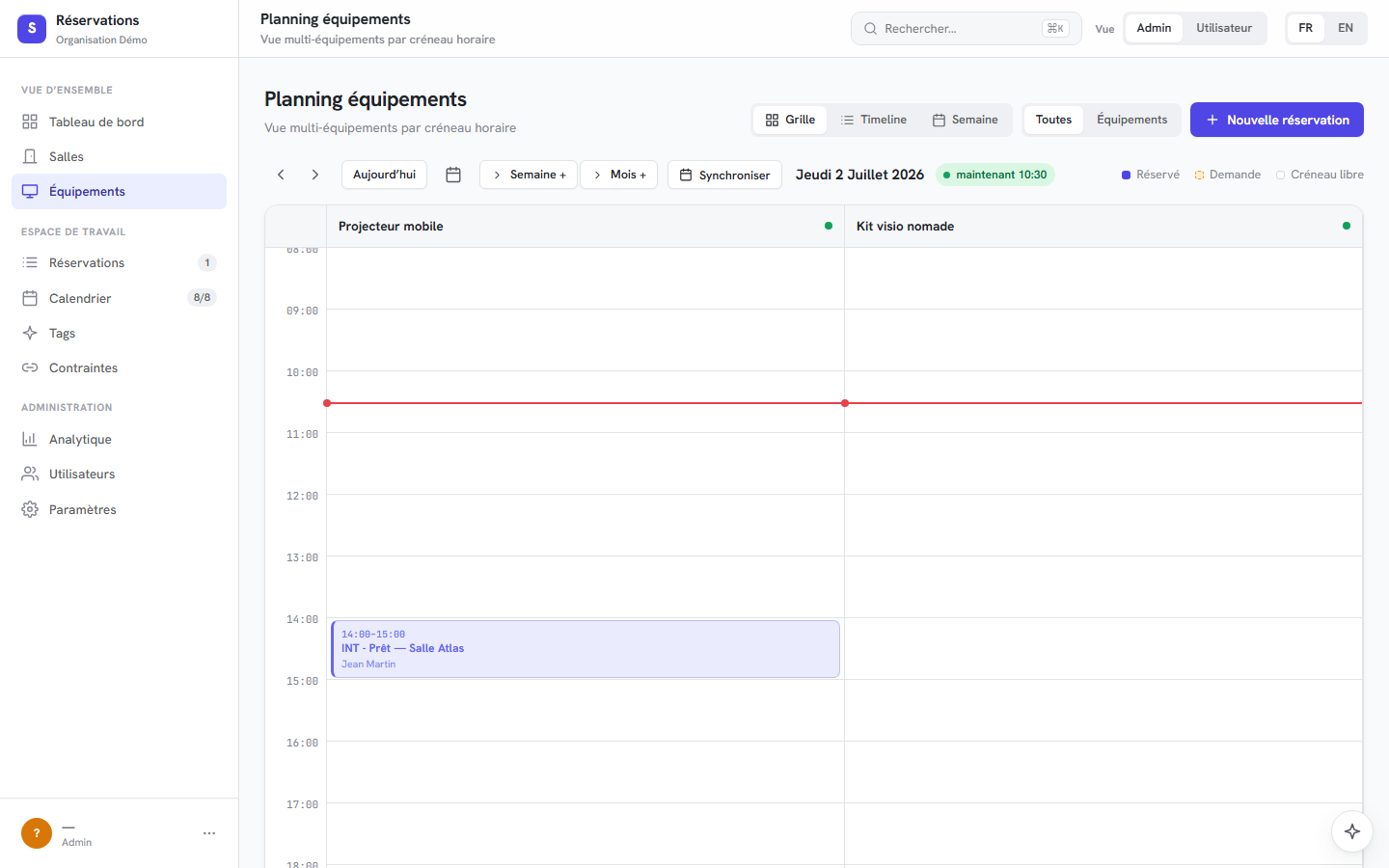Select Équipements in the sidebar
The width and height of the screenshot is (1389, 868).
(x=119, y=191)
